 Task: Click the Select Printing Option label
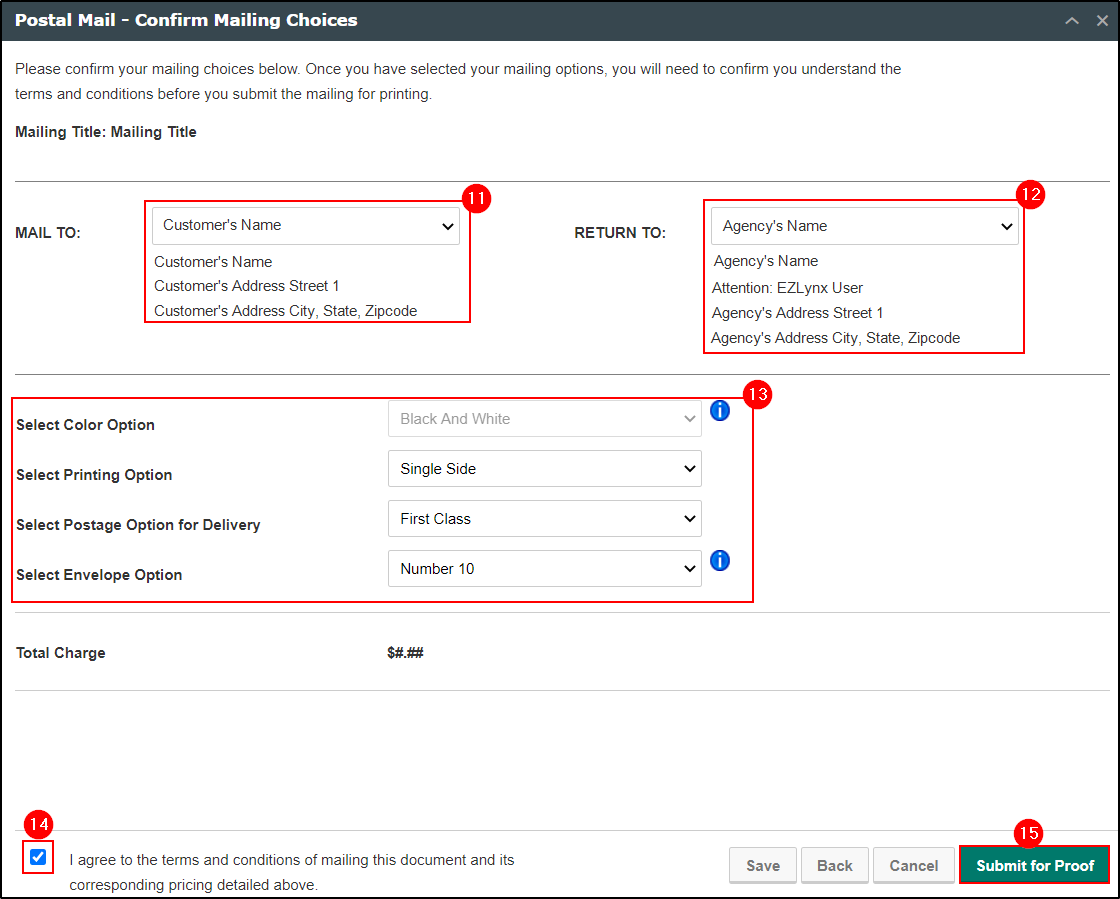(x=94, y=475)
